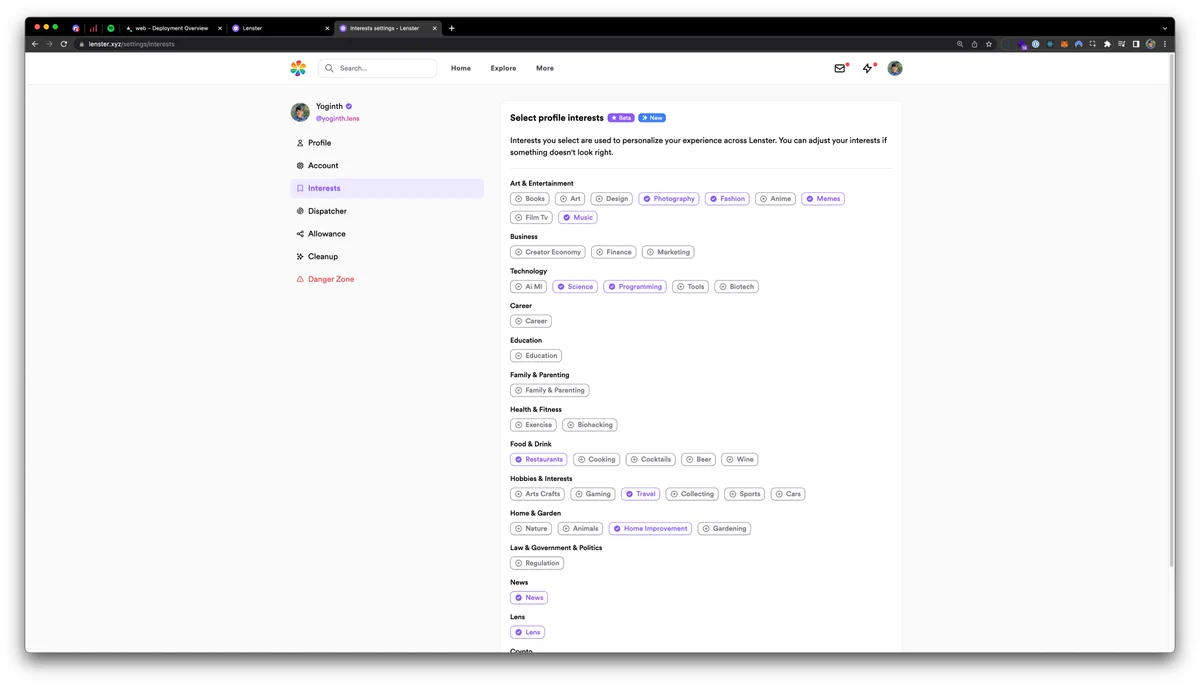Add the Books interest
The image size is (1200, 686).
tap(530, 199)
